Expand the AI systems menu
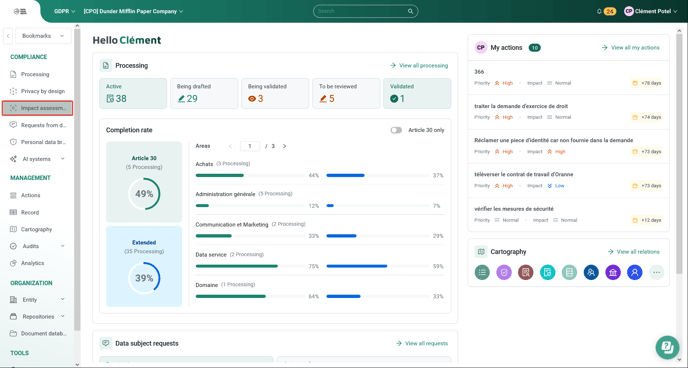Screen dimensions: 688x368 [62, 159]
